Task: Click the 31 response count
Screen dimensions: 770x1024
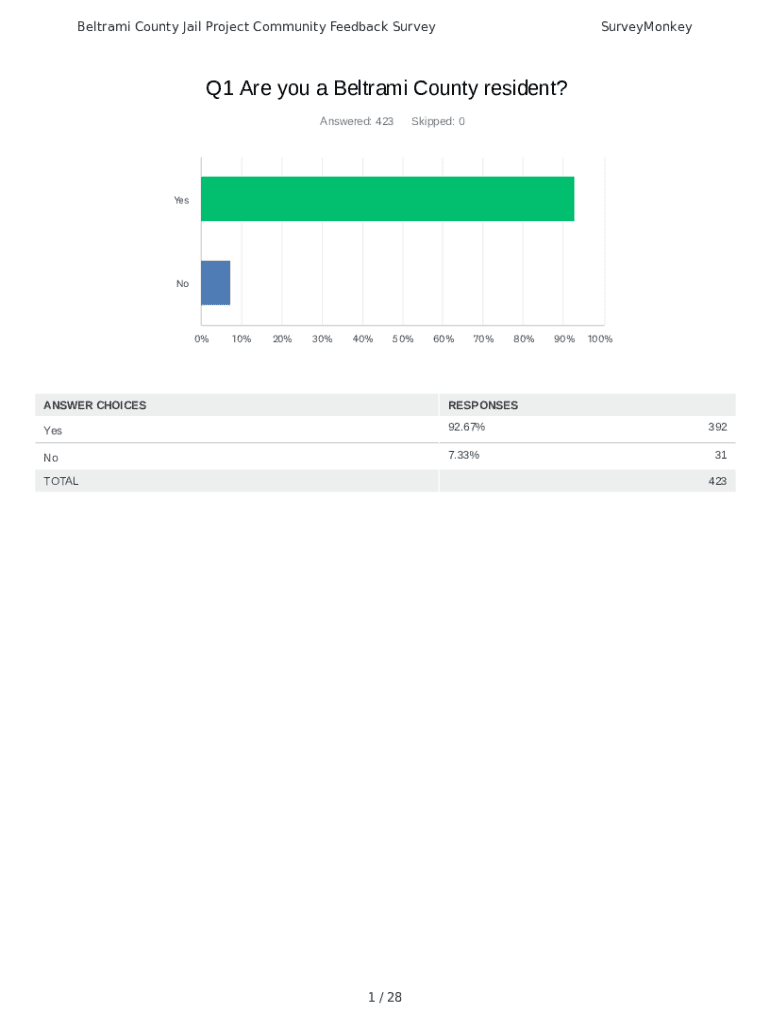Action: coord(720,455)
